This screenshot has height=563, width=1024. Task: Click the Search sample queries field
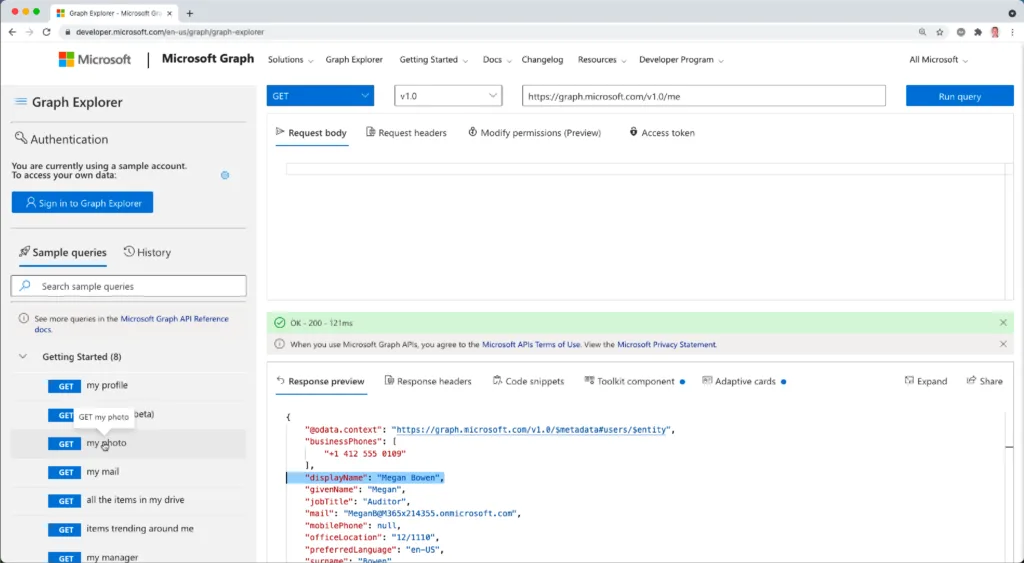128,286
